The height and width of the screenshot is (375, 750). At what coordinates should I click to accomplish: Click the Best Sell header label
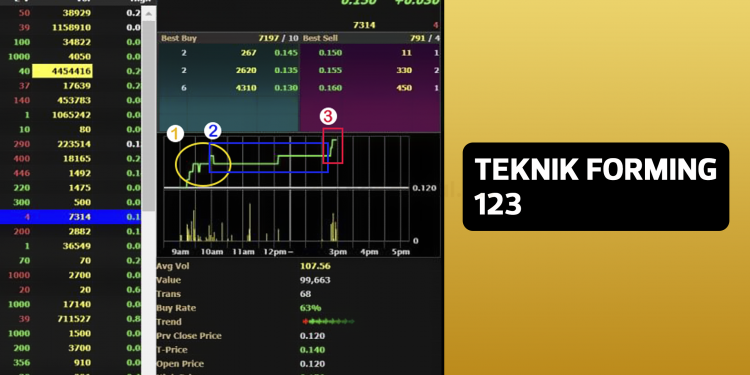coord(320,38)
